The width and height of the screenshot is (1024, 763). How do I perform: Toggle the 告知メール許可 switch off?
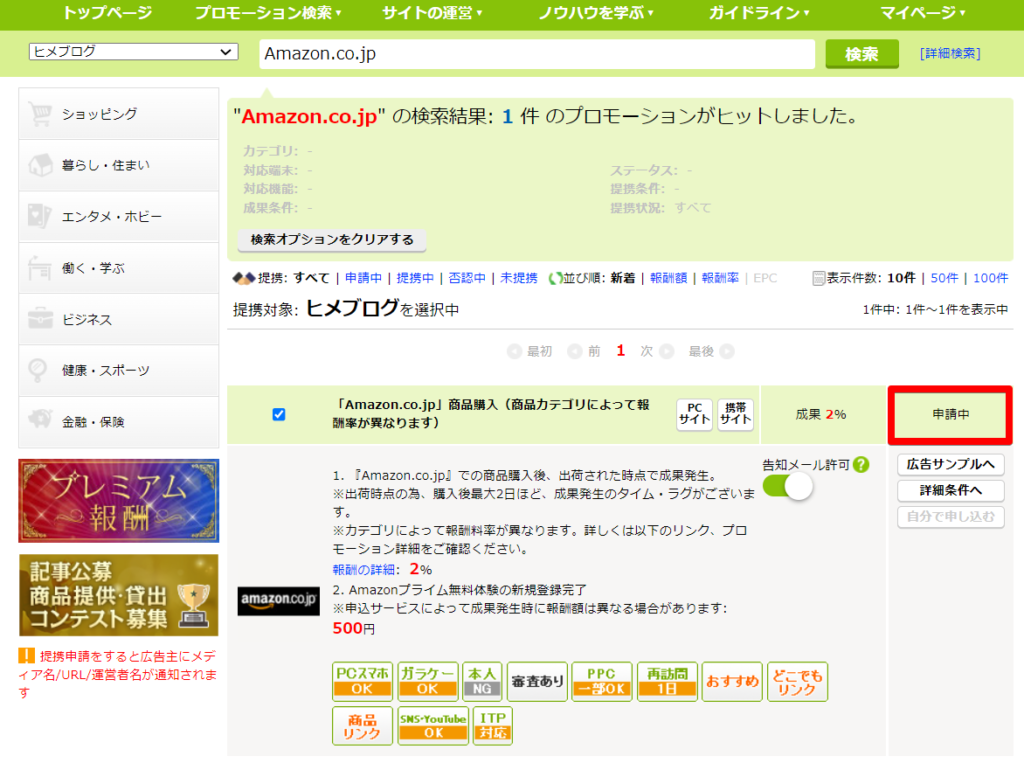point(788,486)
